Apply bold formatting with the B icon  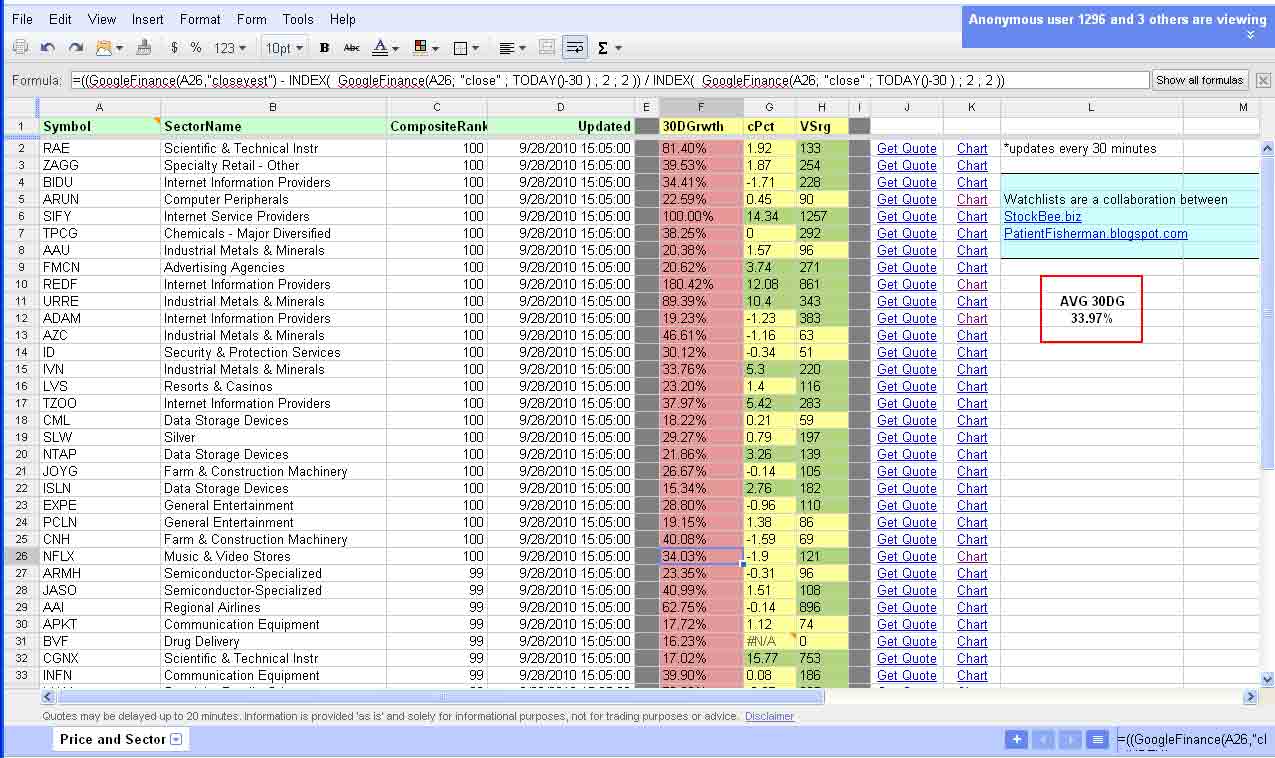coord(322,46)
